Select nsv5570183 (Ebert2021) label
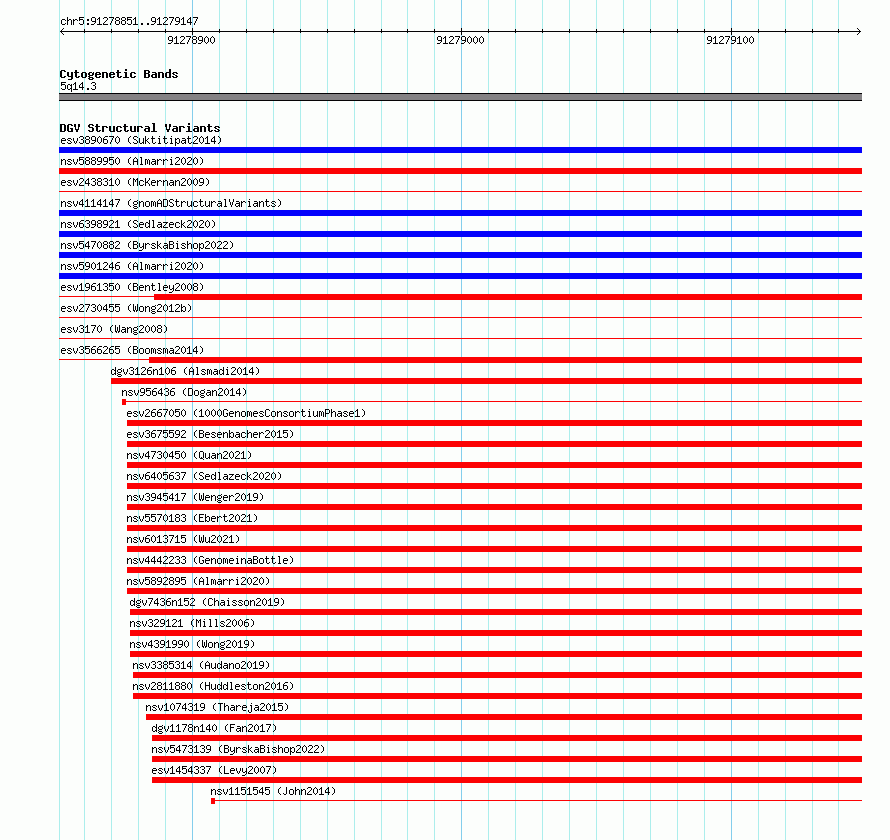 (x=192, y=518)
